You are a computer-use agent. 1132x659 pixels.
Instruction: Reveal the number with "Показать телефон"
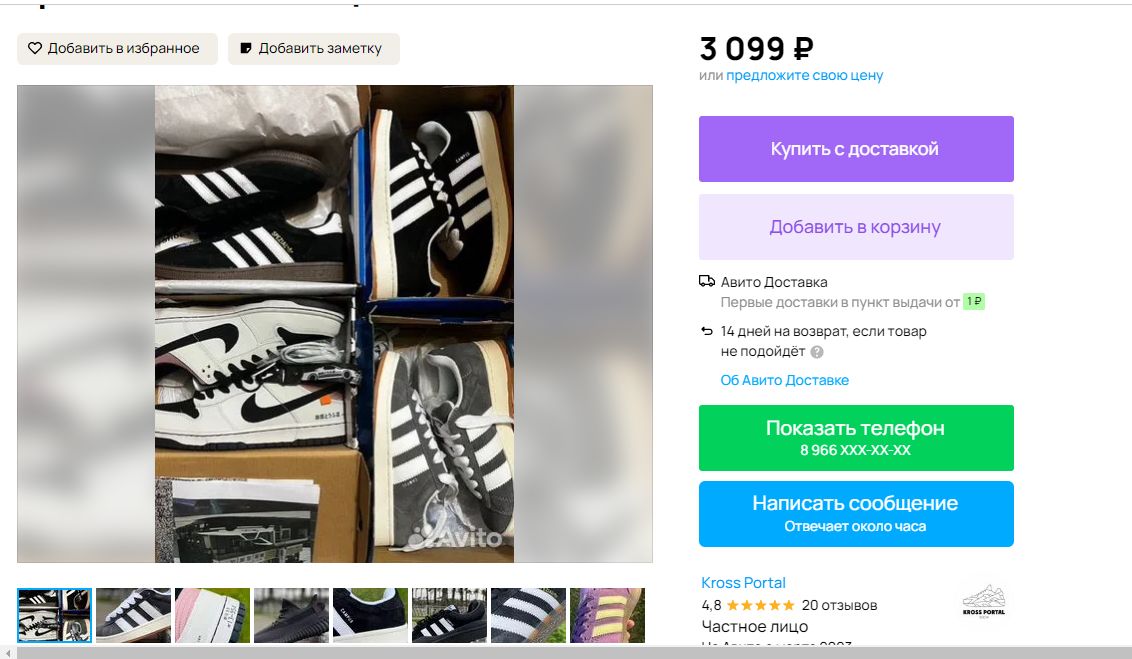point(855,437)
